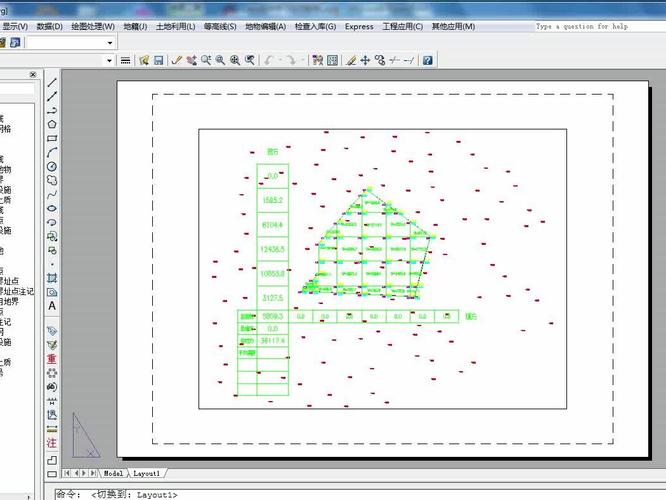Open the Help question mark icon
Screen dimensions: 666x500
pyautogui.click(x=427, y=61)
